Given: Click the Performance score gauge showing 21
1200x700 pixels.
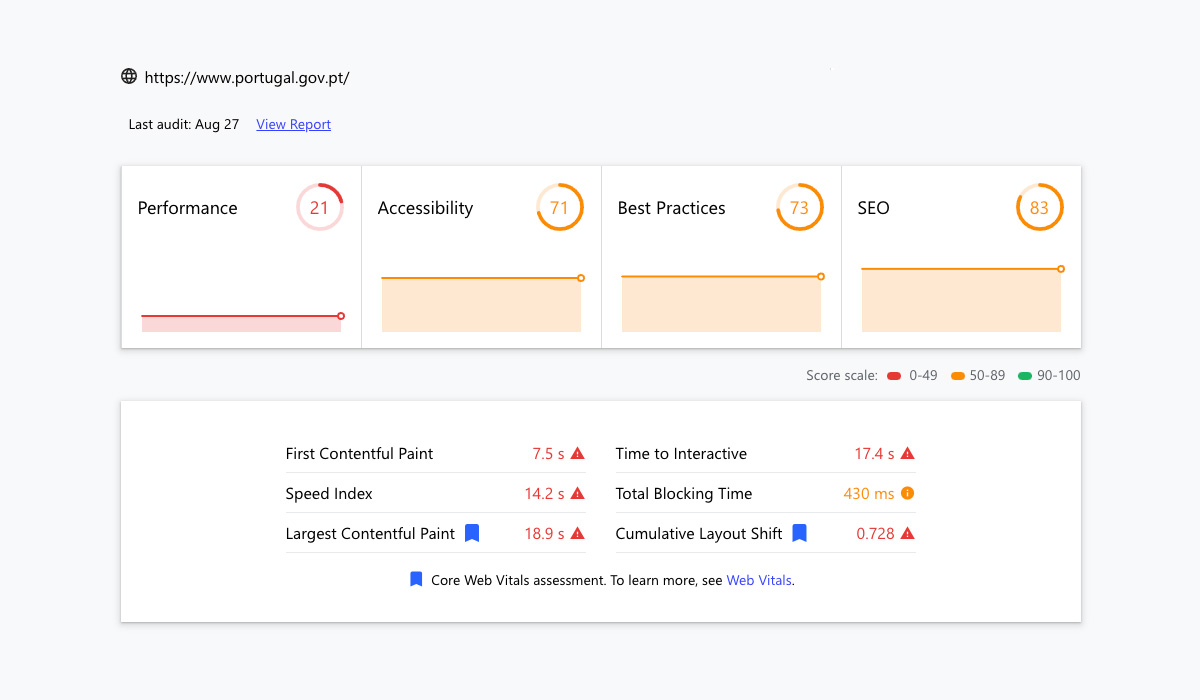Looking at the screenshot, I should pos(319,208).
